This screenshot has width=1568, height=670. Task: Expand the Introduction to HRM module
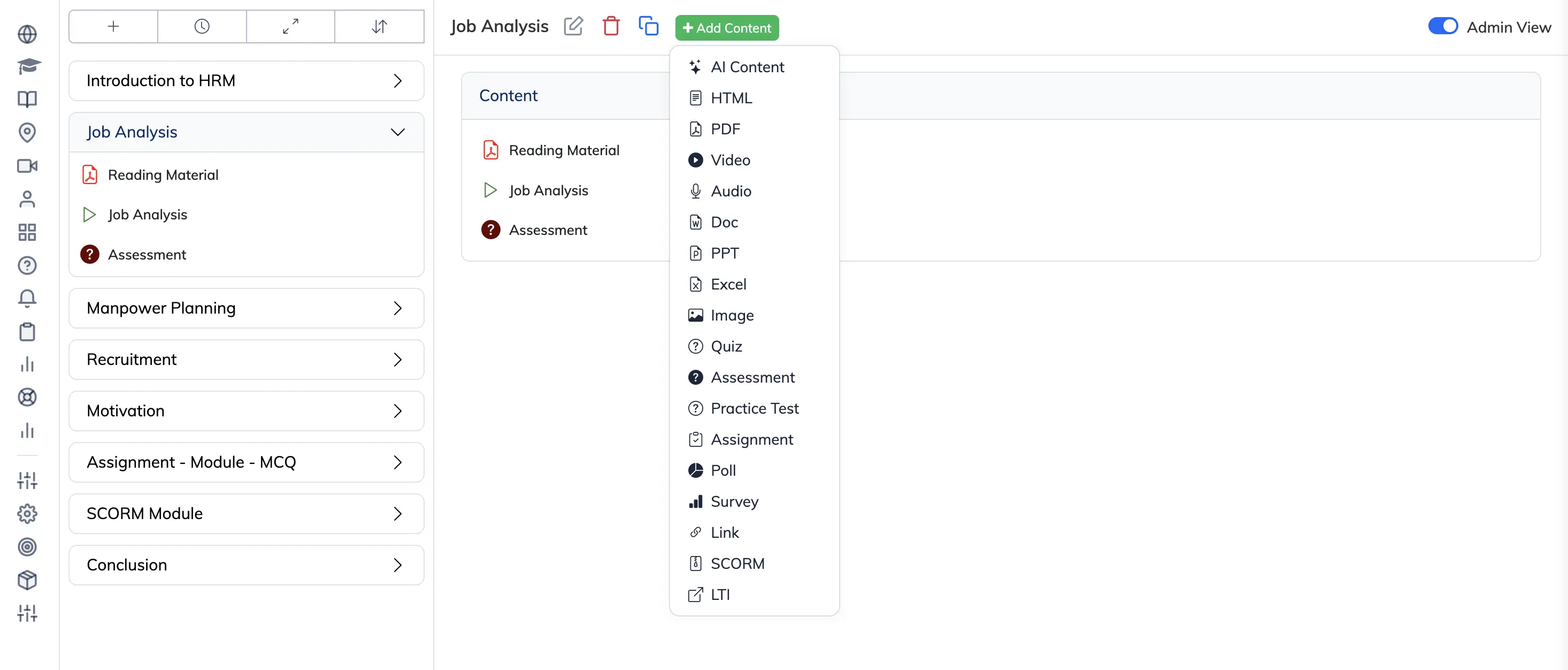point(247,80)
